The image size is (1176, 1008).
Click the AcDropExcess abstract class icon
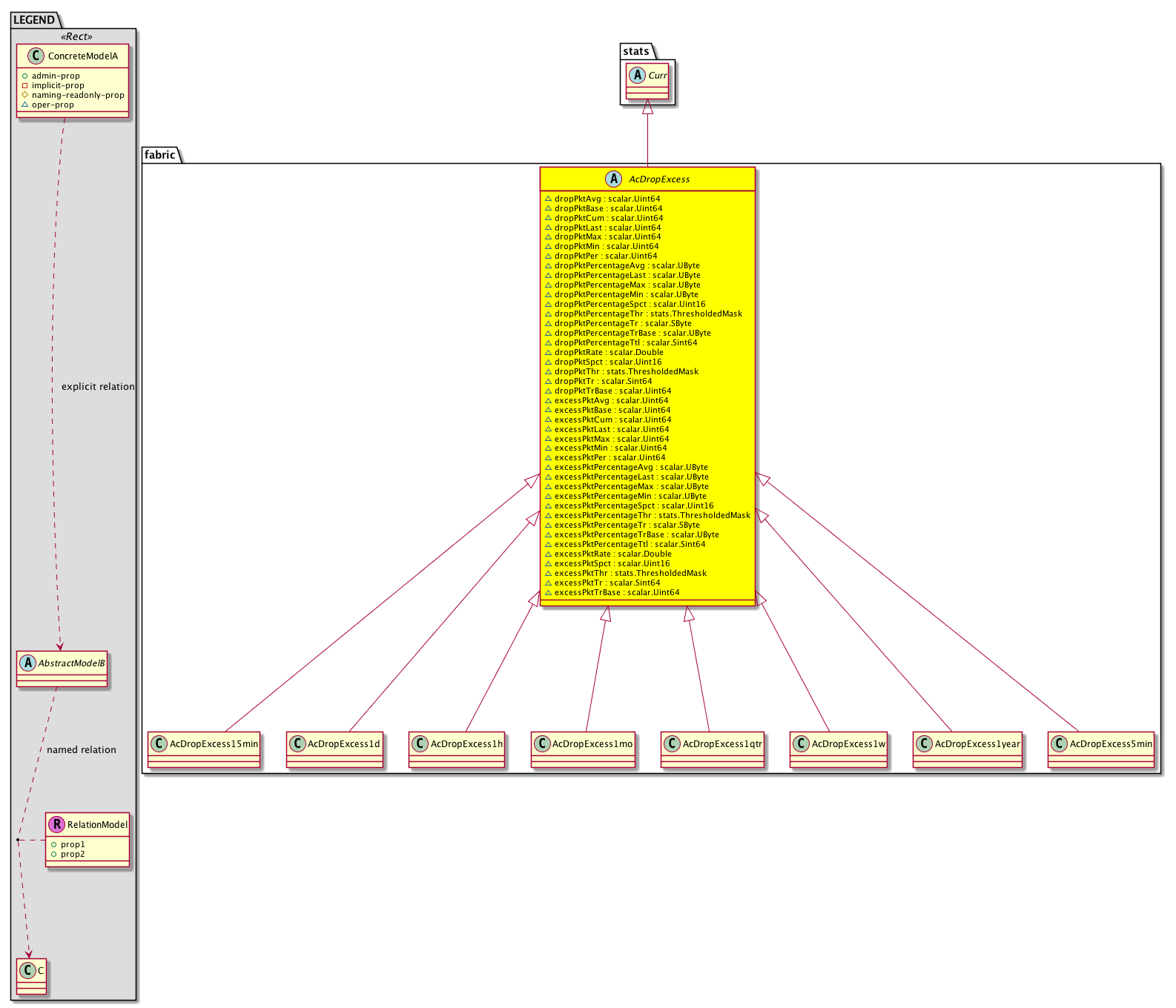tap(614, 179)
